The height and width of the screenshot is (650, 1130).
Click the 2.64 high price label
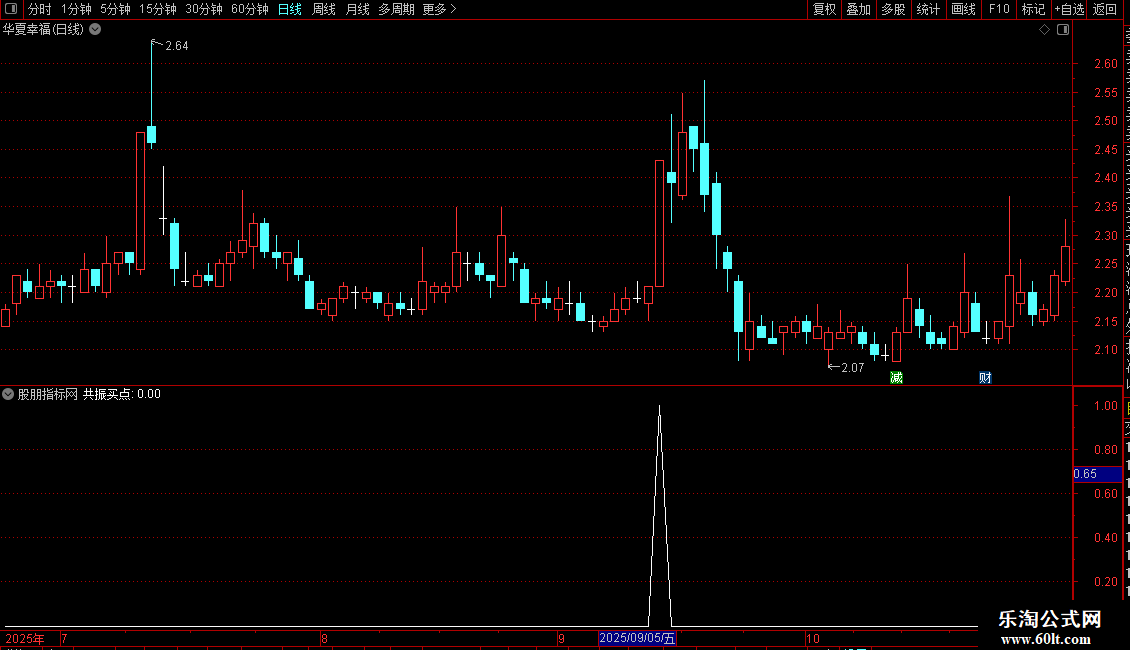(177, 46)
